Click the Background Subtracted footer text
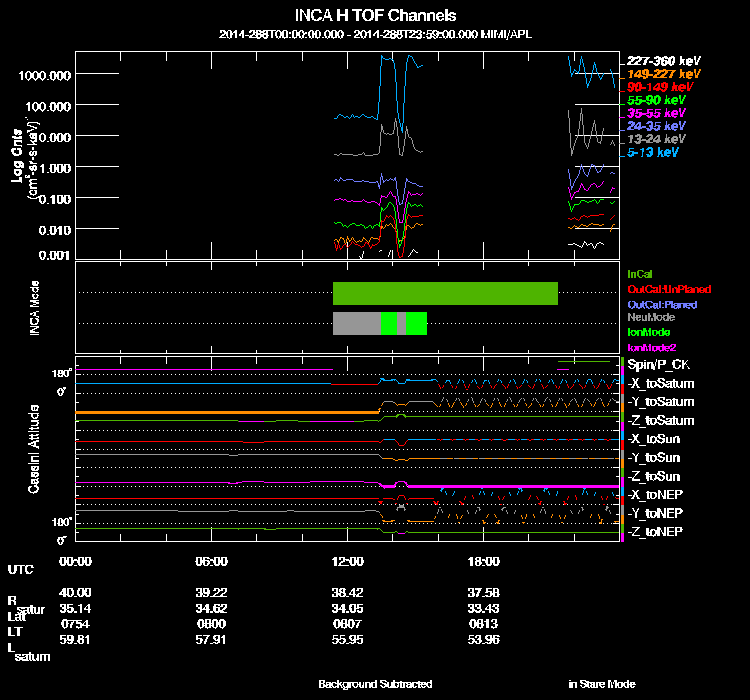The width and height of the screenshot is (750, 700). pos(375,684)
